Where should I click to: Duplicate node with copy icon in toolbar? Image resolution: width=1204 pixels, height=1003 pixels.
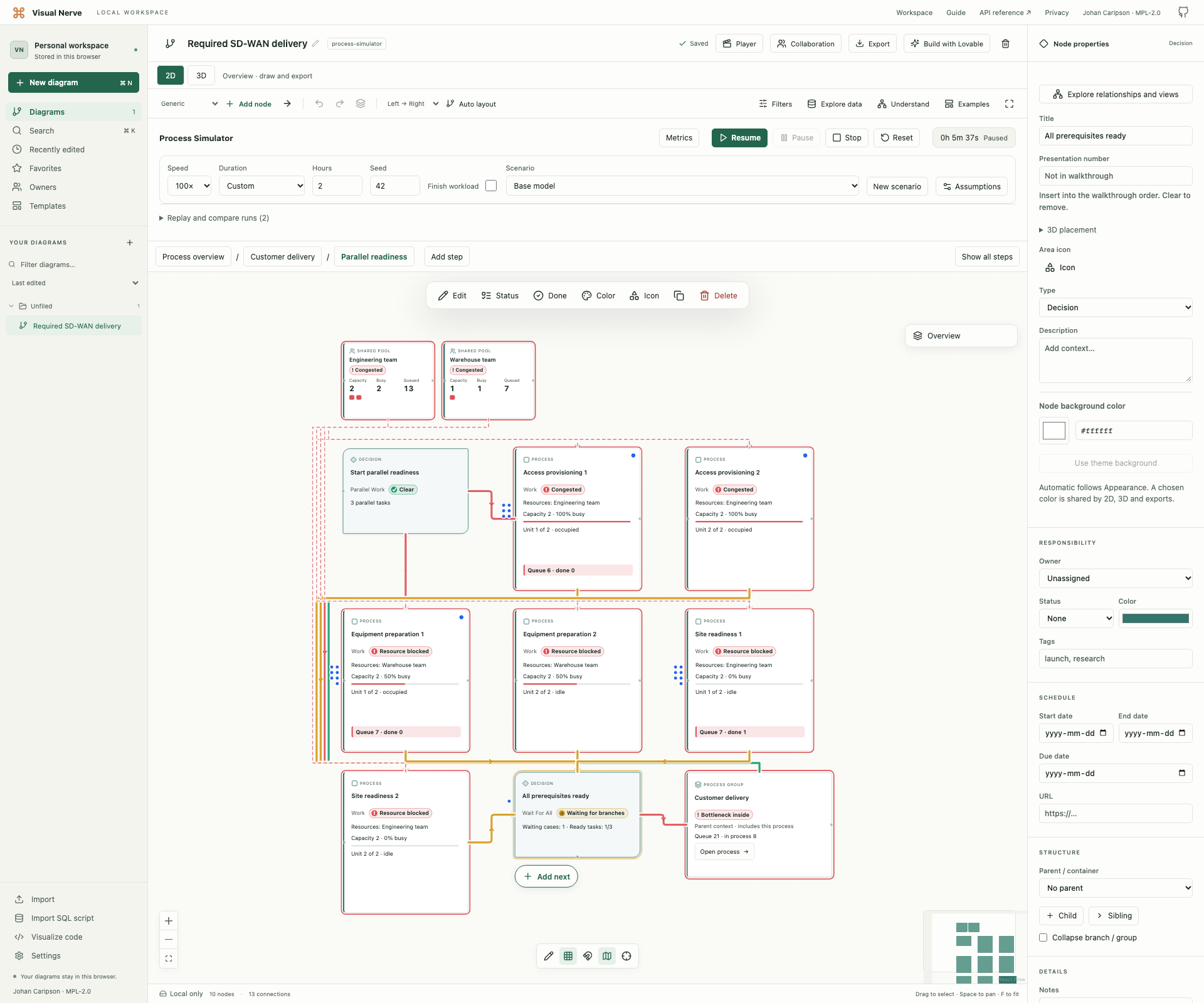coord(679,295)
